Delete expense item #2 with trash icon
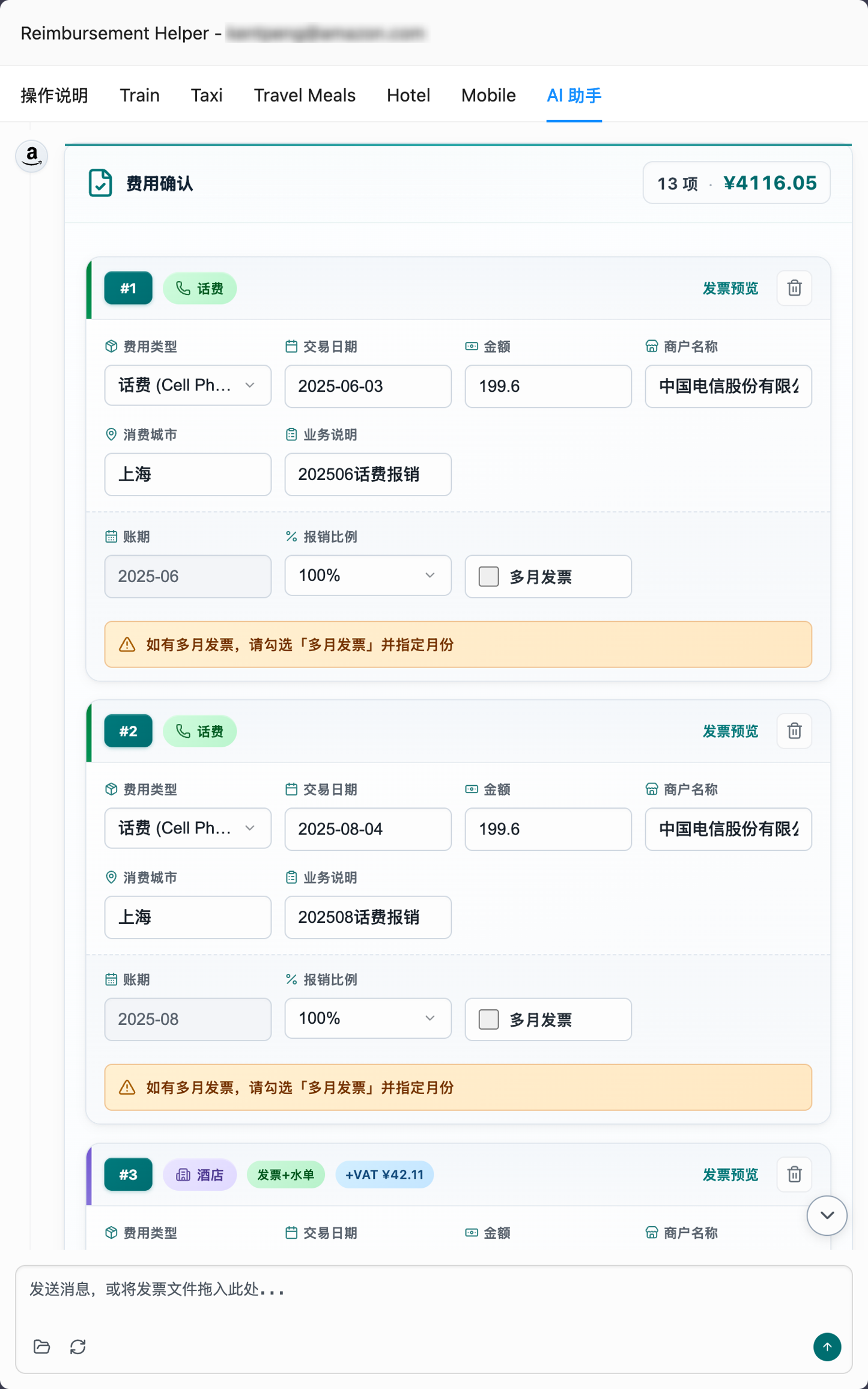Viewport: 868px width, 1389px height. pyautogui.click(x=794, y=731)
